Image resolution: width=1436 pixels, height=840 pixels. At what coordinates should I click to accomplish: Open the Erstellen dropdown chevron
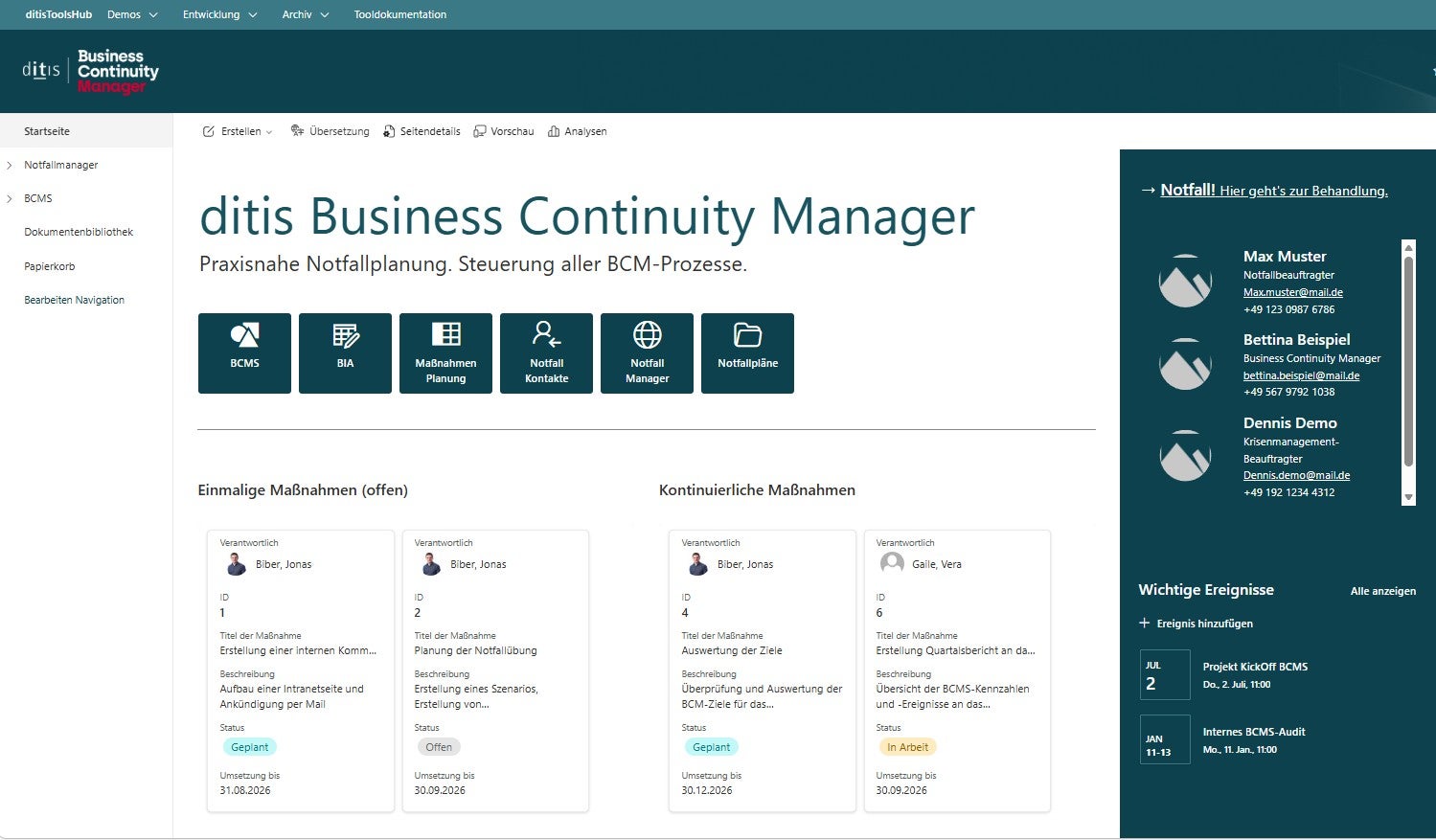(x=269, y=132)
